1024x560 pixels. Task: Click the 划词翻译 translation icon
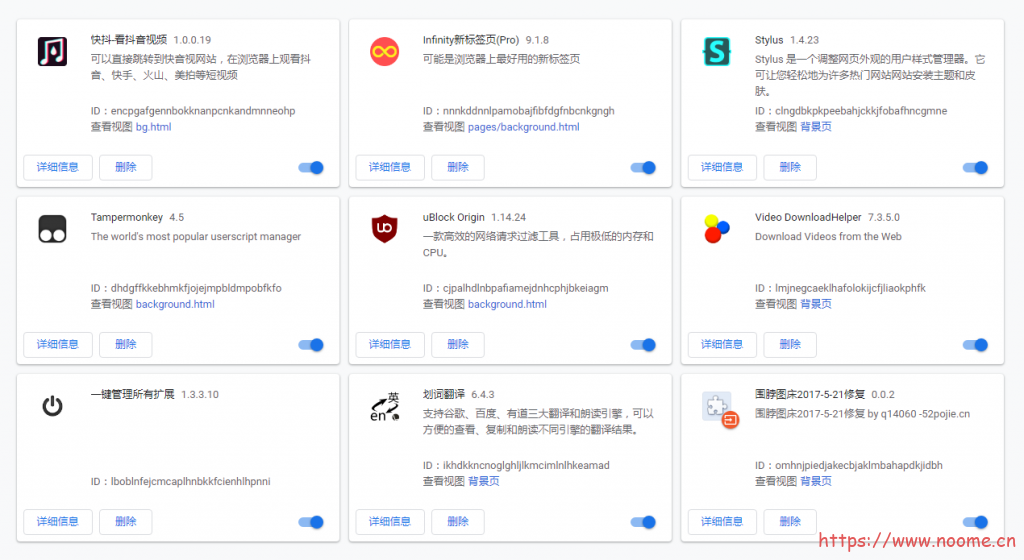(385, 407)
